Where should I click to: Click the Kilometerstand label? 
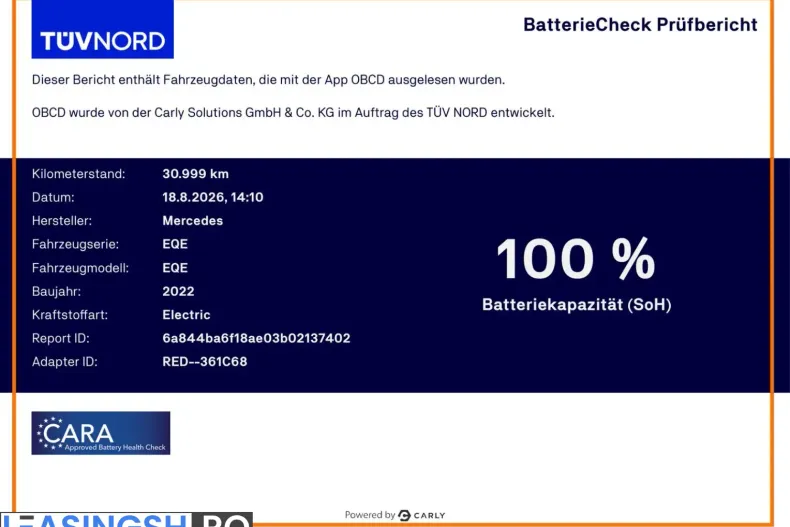click(79, 174)
